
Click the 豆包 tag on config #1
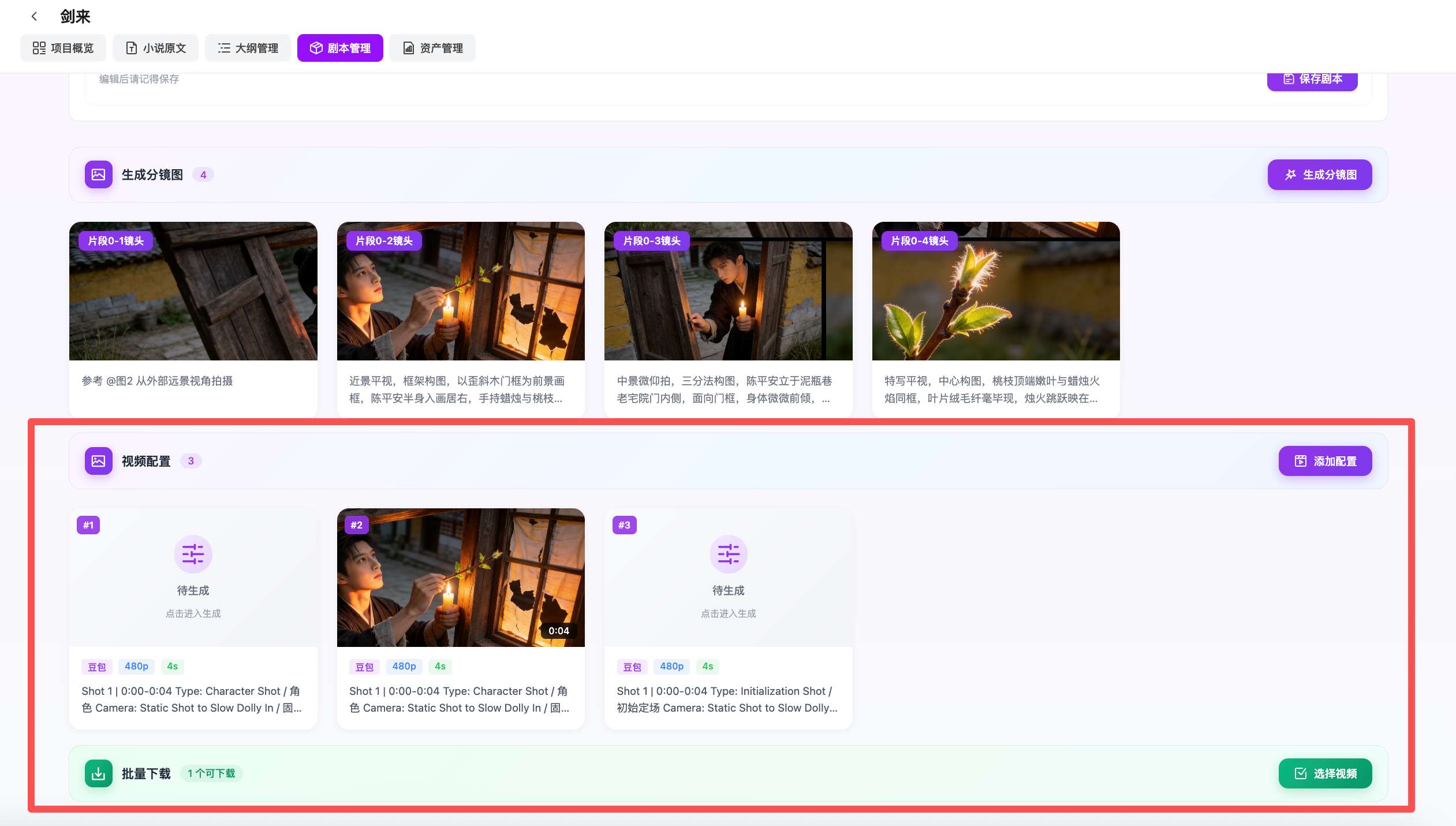97,667
